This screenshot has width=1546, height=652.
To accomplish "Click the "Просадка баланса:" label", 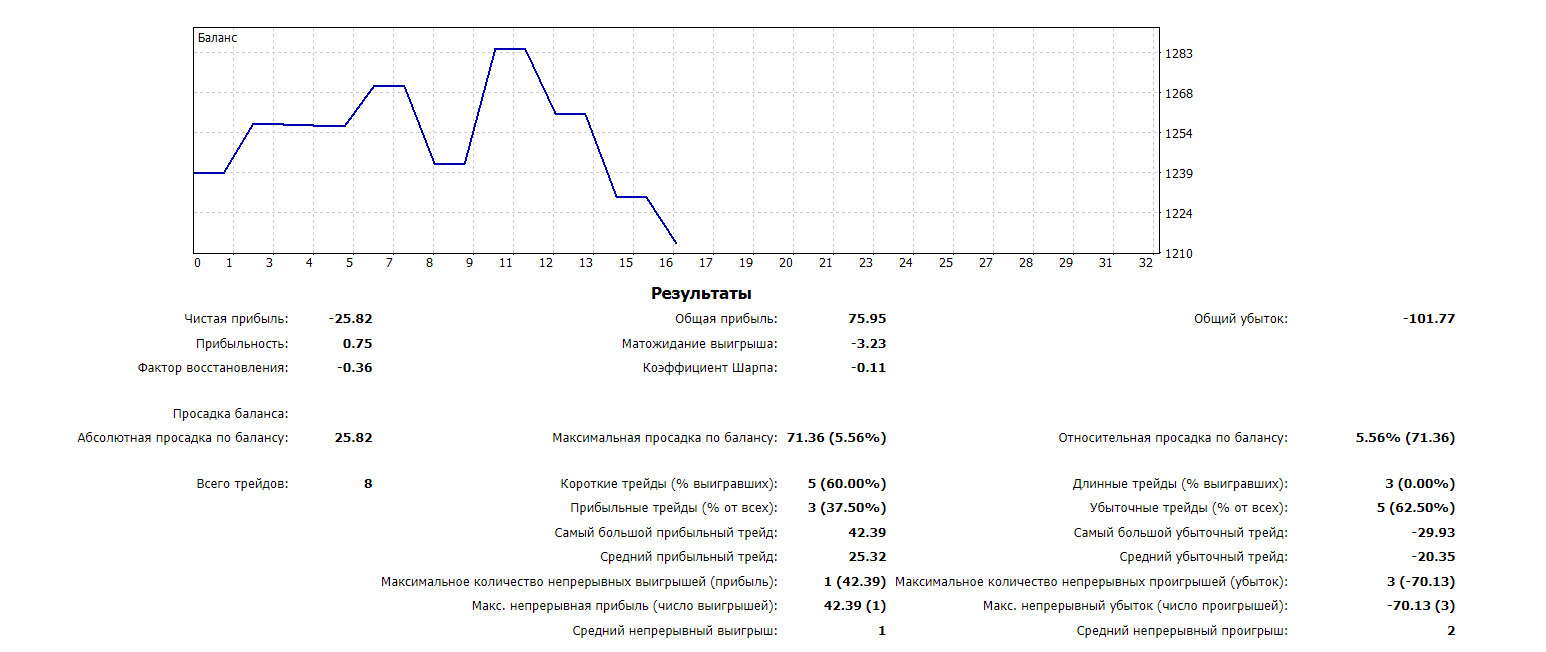I will 230,413.
